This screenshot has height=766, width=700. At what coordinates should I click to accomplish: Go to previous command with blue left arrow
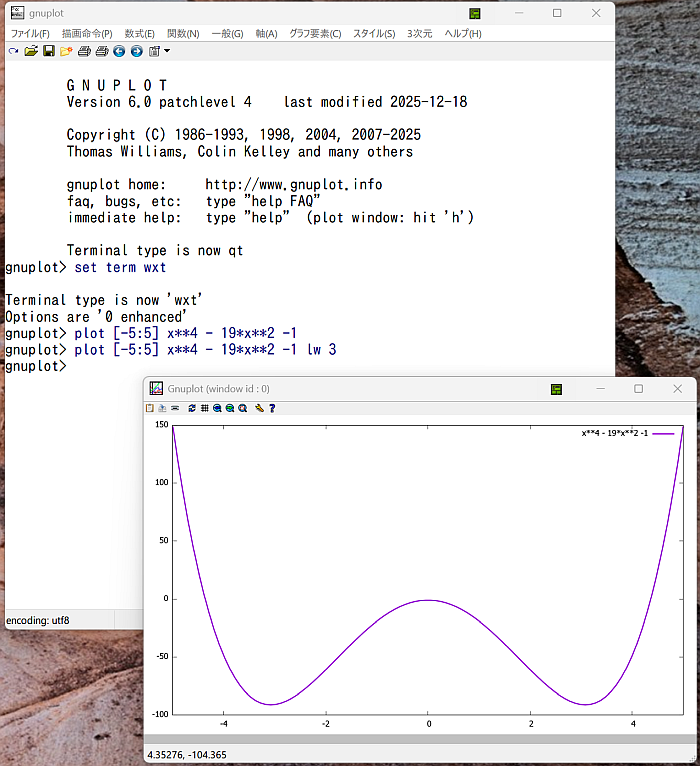(119, 51)
